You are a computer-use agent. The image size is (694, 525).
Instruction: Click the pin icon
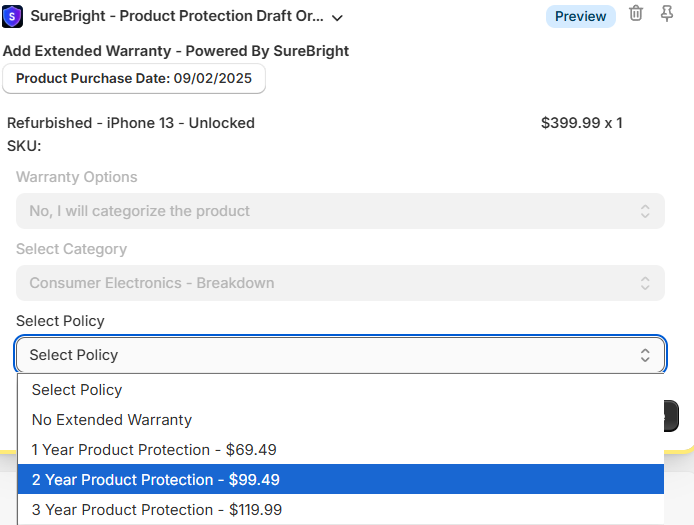[667, 14]
